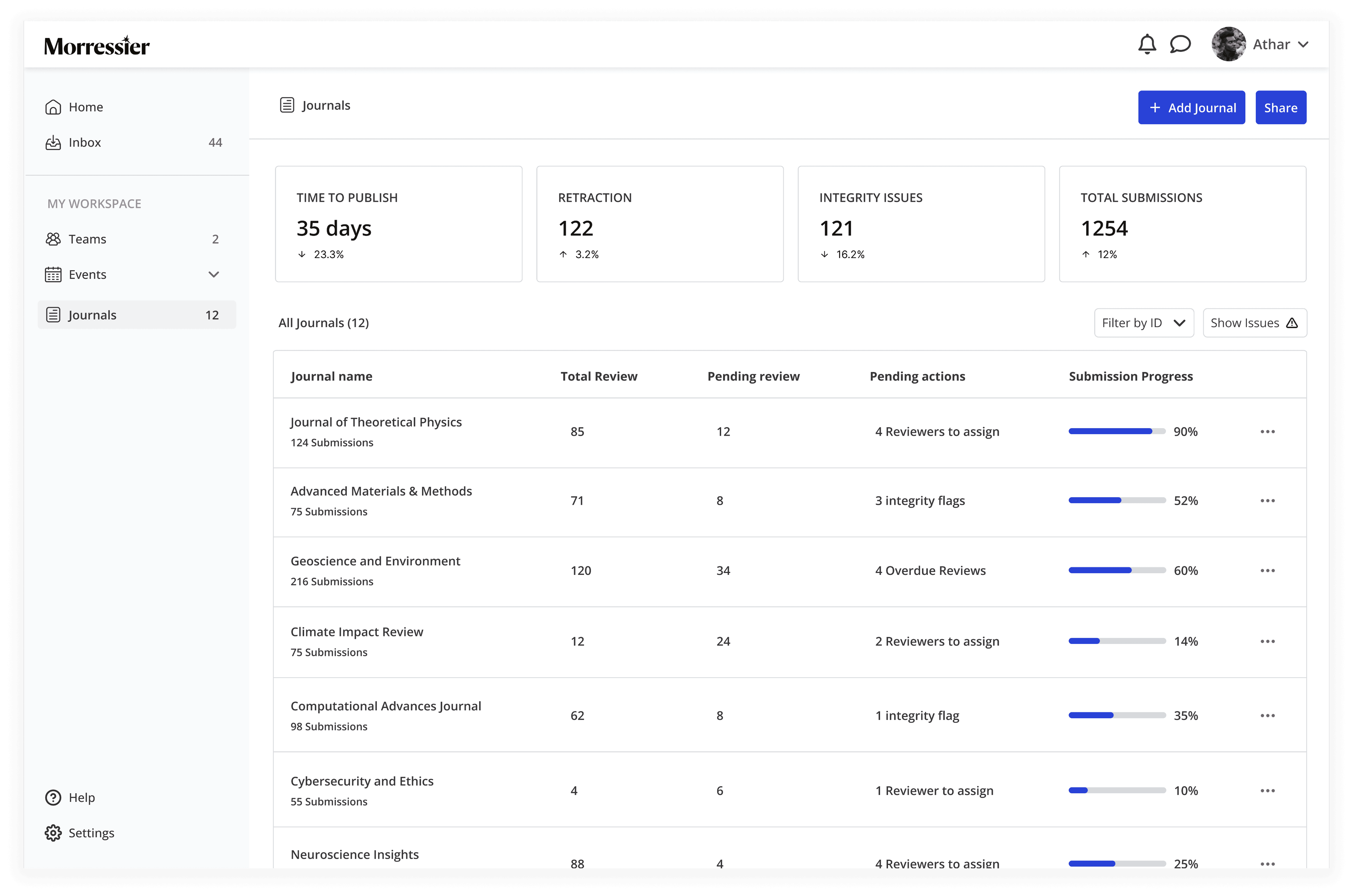
Task: Open the Integrity Issues stat card
Action: [x=921, y=224]
